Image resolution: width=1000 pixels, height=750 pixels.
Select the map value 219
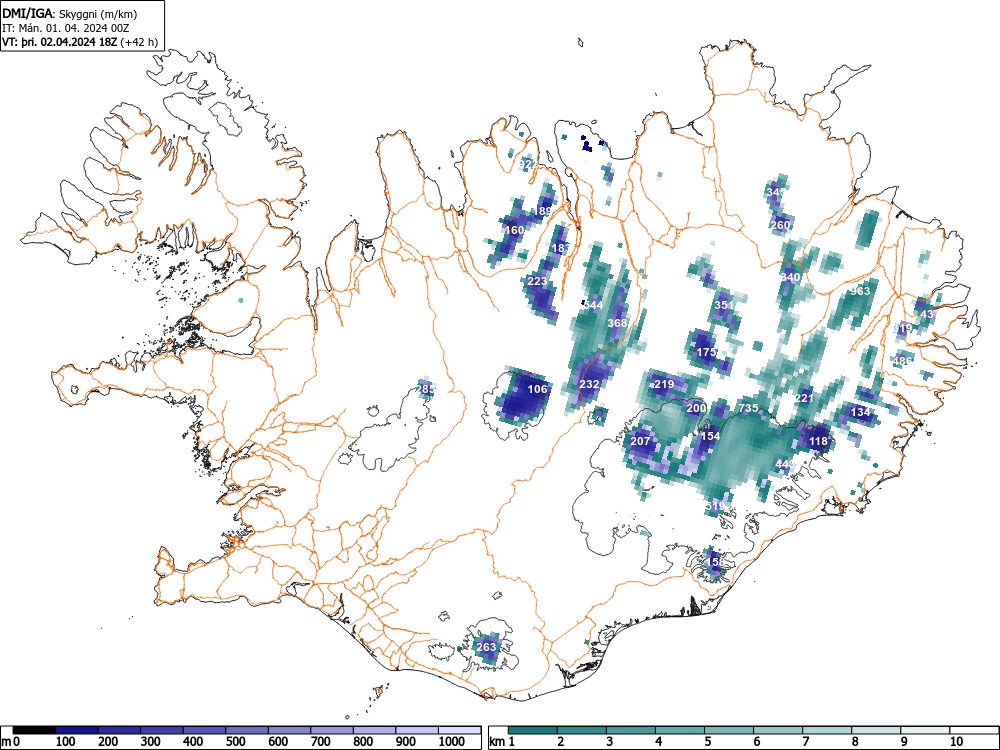[x=664, y=384]
